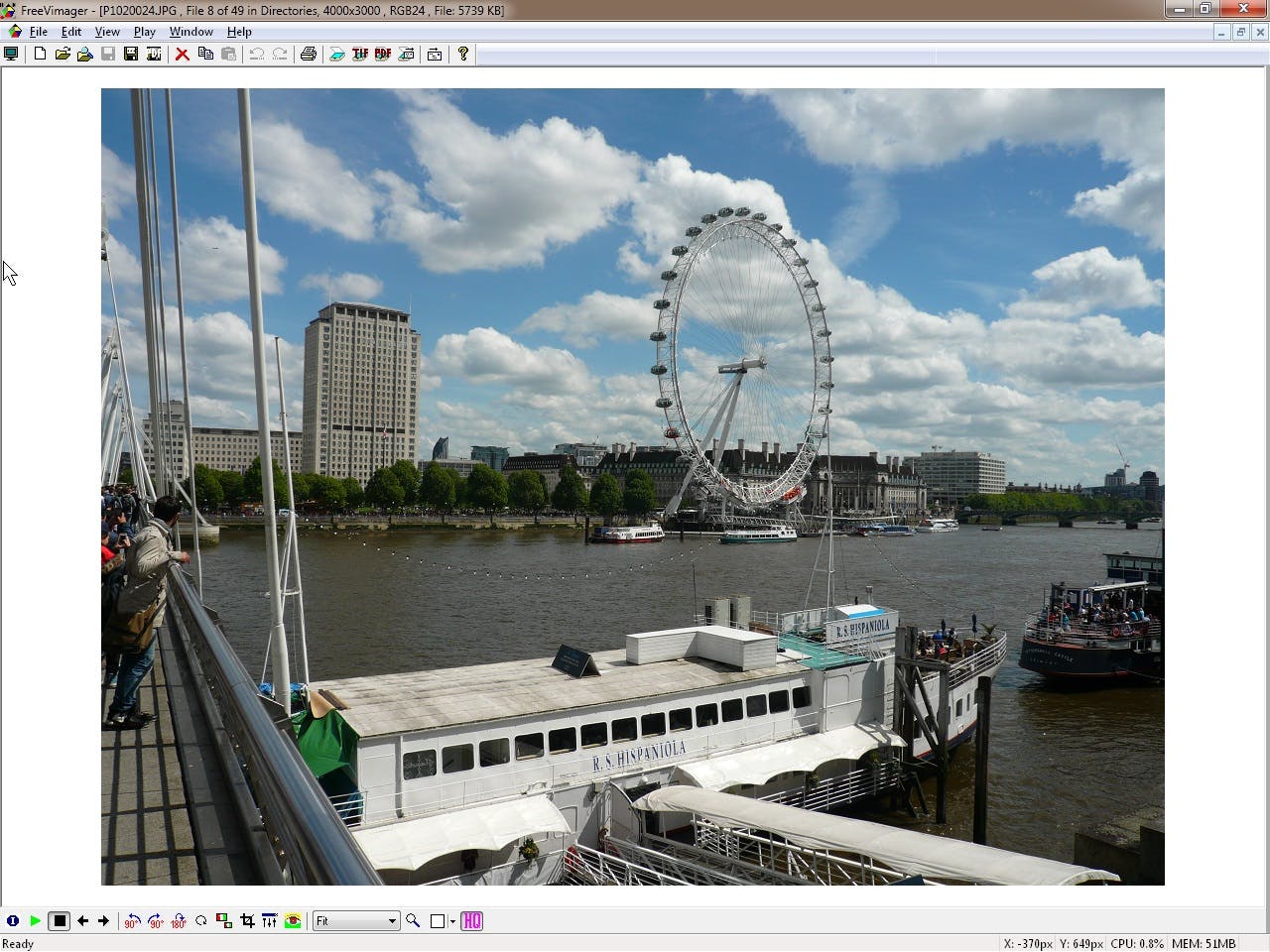Screen dimensions: 1270x952
Task: Toggle HQ high-quality display mode
Action: 473,921
